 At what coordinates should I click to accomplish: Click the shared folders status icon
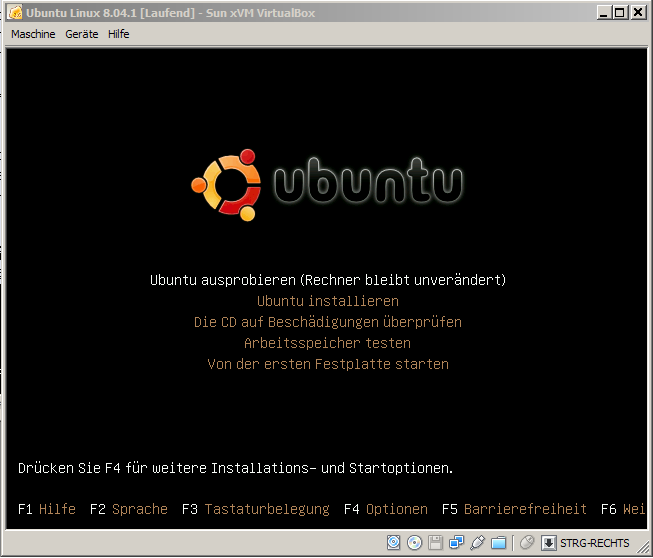click(498, 542)
